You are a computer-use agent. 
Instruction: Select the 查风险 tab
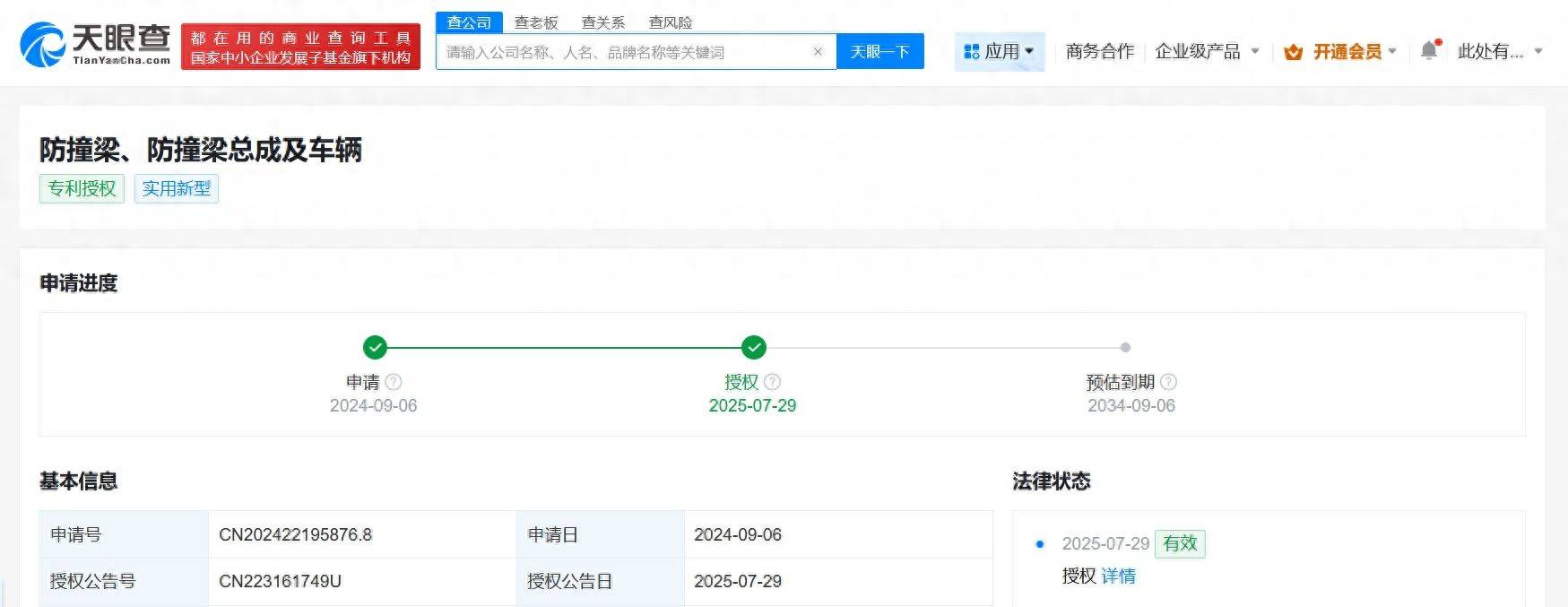coord(671,22)
